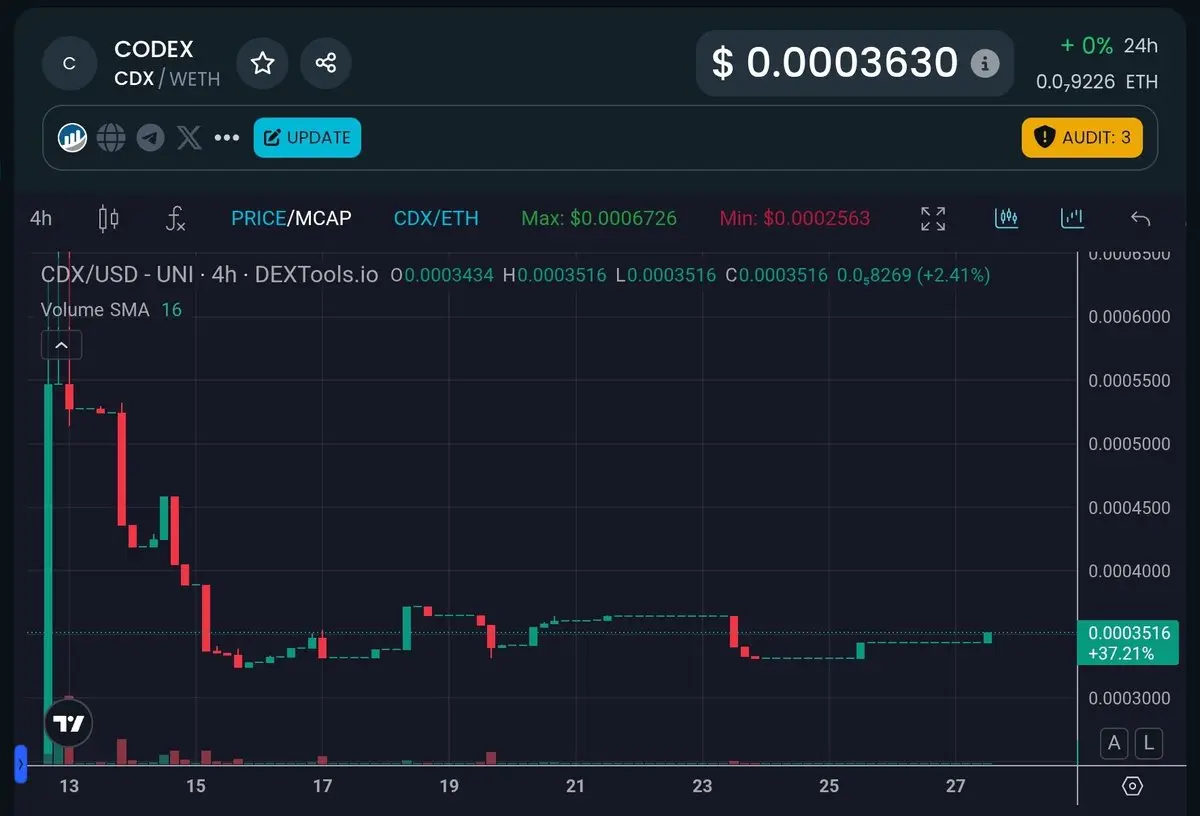
Task: Switch chart to MCAP view
Action: pos(322,218)
